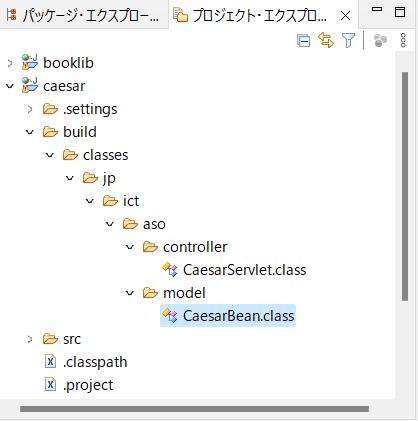
Task: Click the horizontal scrollbar thumb
Action: point(194,409)
